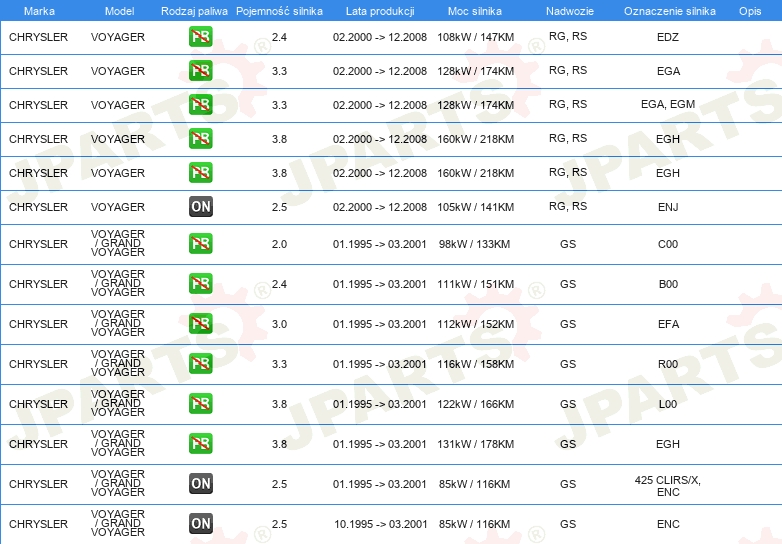Click CHRYSLER in the L00 row
Viewport: 782px width, 544px height.
38,404
